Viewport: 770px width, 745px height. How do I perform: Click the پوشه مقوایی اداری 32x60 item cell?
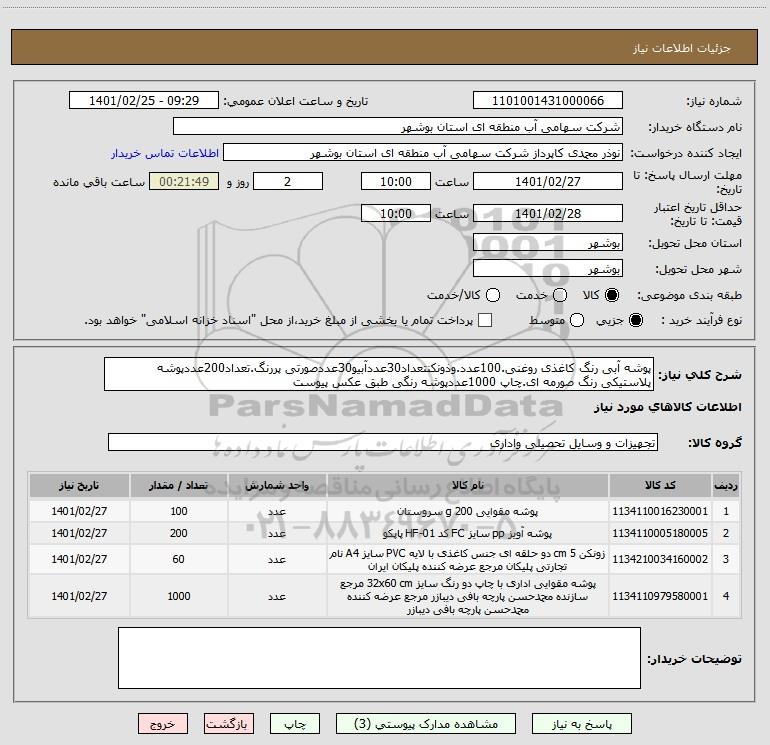point(468,596)
